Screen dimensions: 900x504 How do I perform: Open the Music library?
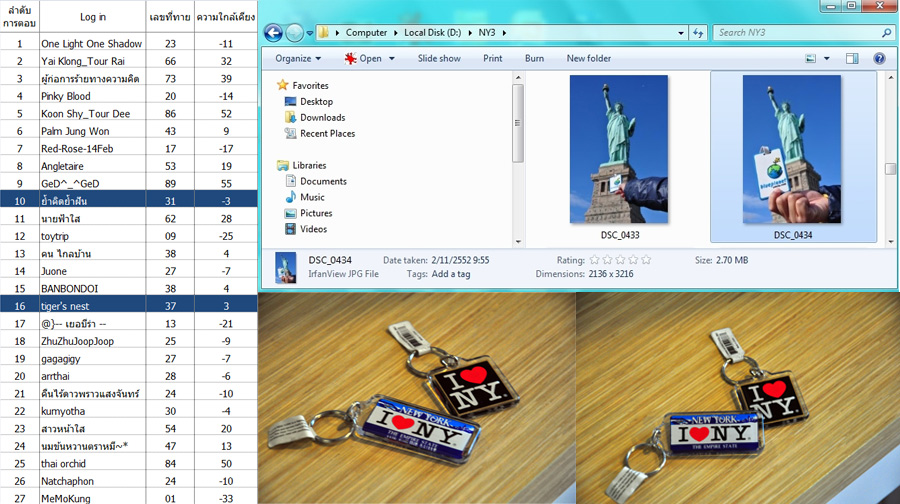click(x=312, y=197)
